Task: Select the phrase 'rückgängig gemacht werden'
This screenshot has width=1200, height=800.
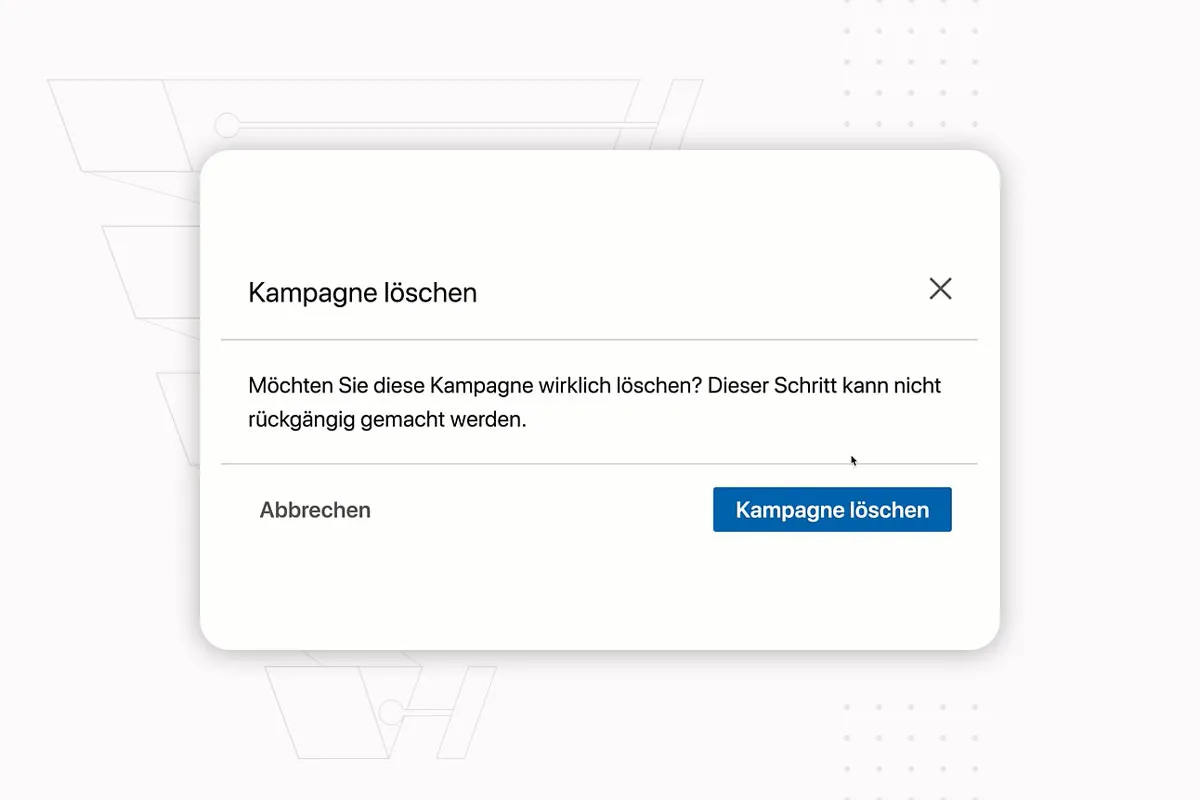Action: click(386, 420)
